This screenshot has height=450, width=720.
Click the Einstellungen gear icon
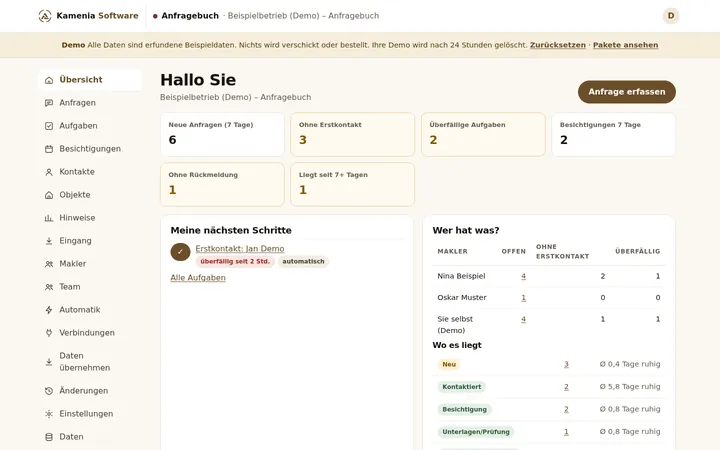49,414
